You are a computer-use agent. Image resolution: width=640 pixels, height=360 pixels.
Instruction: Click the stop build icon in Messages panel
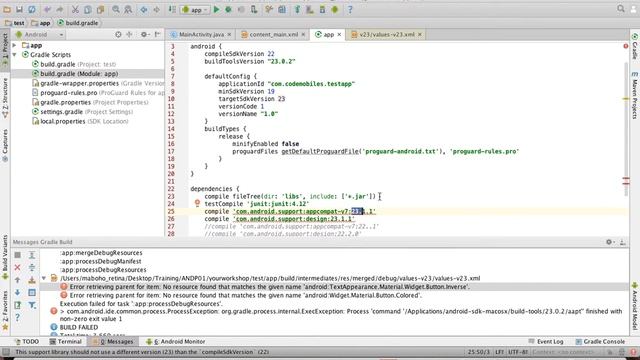pyautogui.click(x=18, y=255)
